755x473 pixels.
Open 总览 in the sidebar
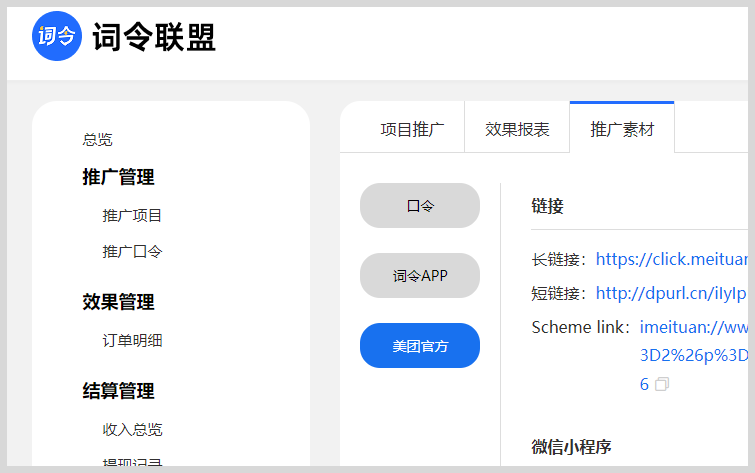pyautogui.click(x=97, y=140)
